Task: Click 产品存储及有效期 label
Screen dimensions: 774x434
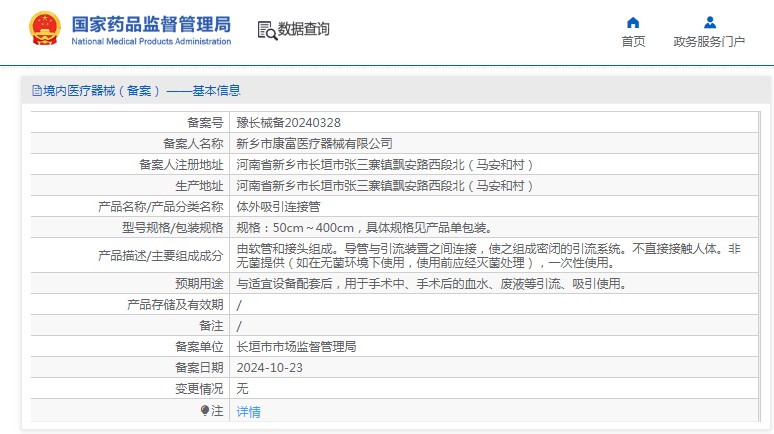Action: coord(175,305)
